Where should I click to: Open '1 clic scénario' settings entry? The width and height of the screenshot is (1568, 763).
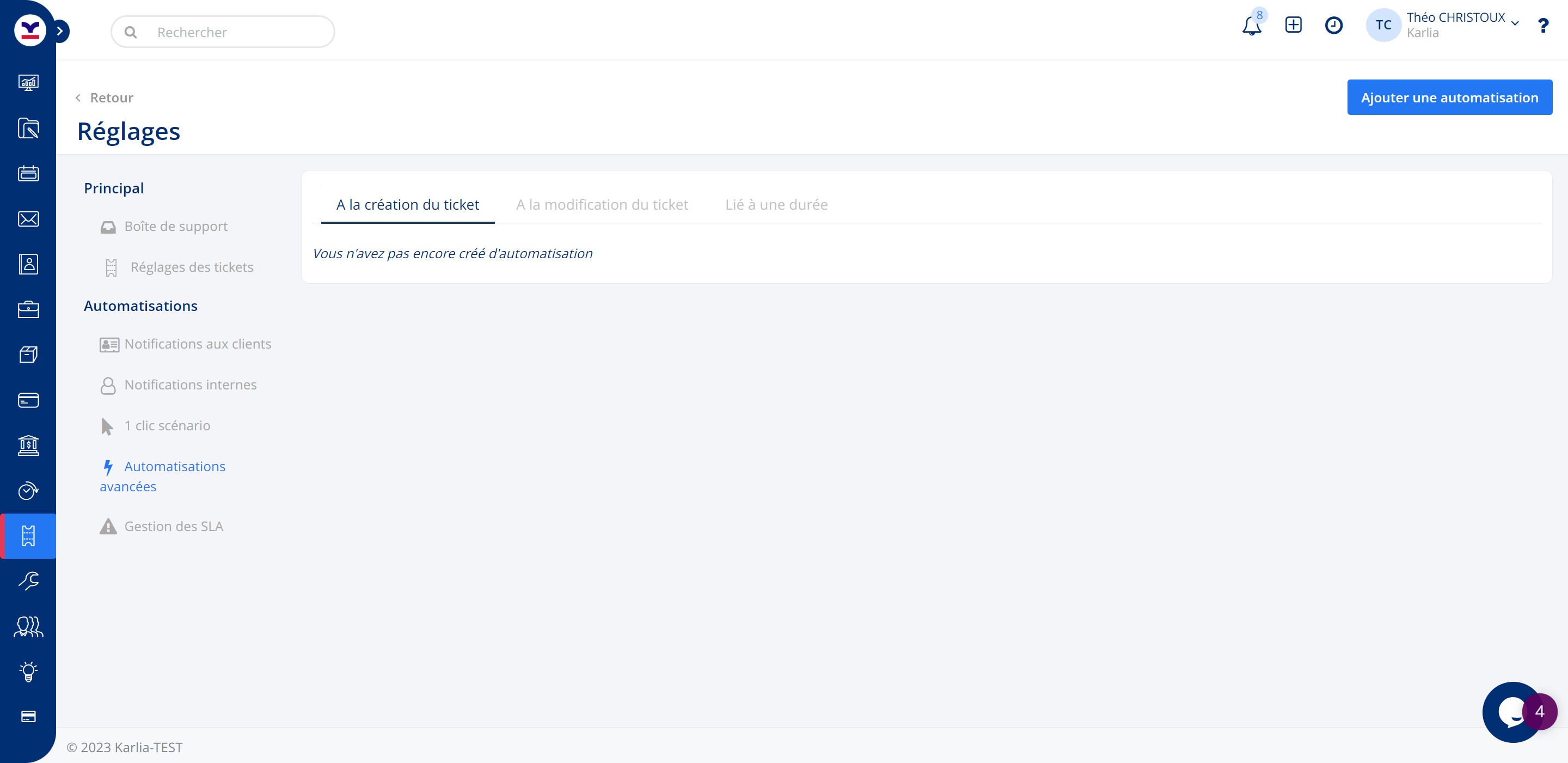click(x=167, y=426)
